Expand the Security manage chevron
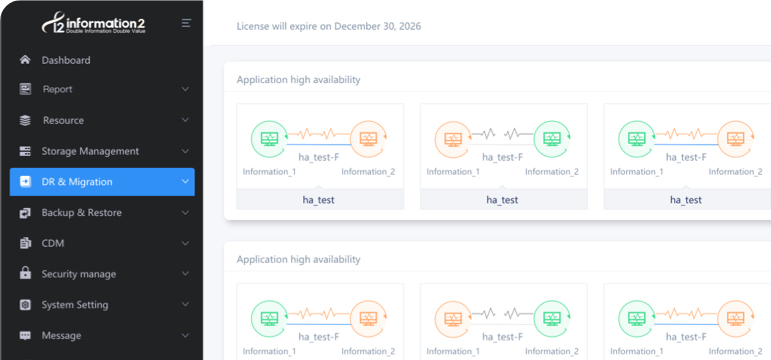The image size is (771, 360). [x=185, y=273]
